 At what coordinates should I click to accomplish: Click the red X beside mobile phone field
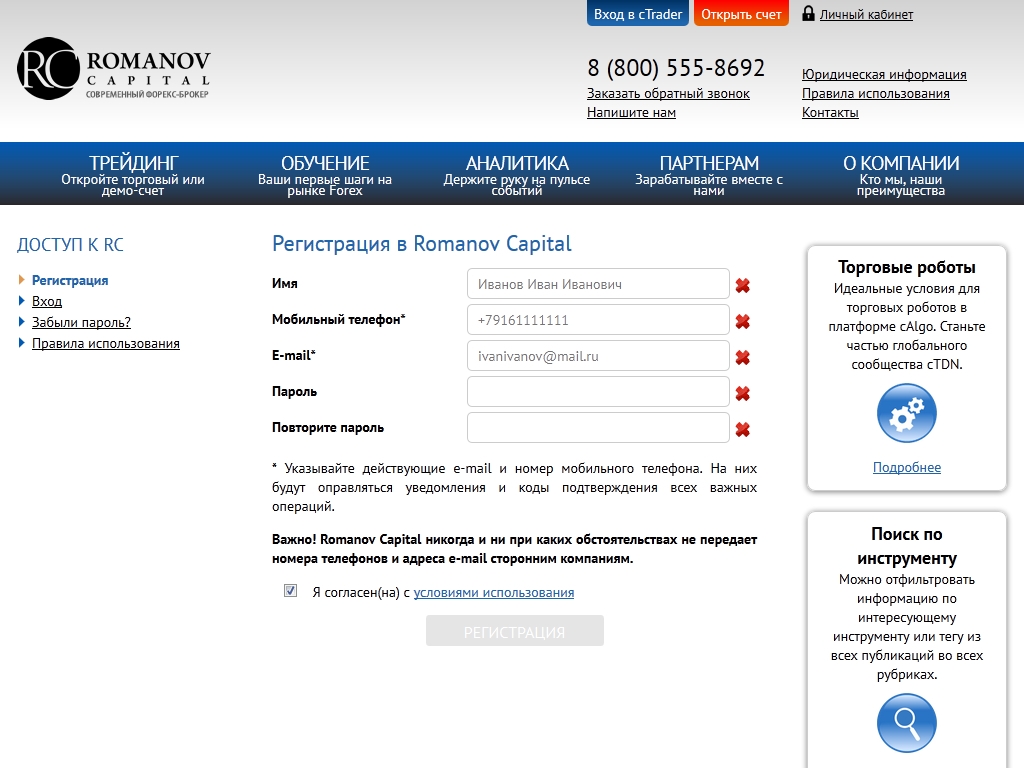[x=742, y=322]
